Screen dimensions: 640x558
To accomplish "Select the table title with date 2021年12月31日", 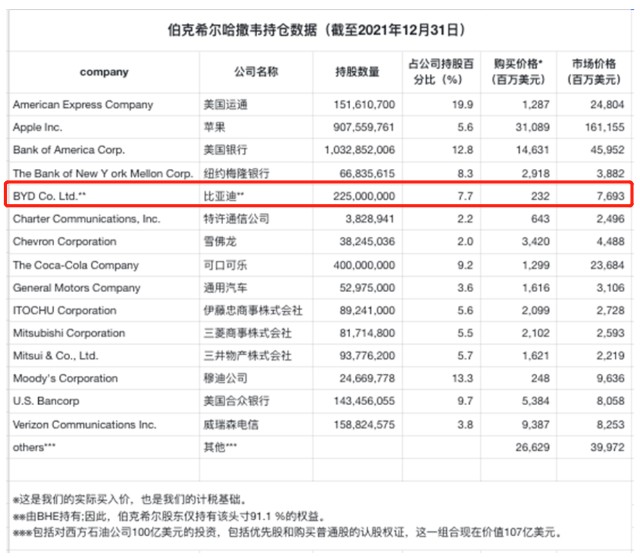I will [x=316, y=30].
